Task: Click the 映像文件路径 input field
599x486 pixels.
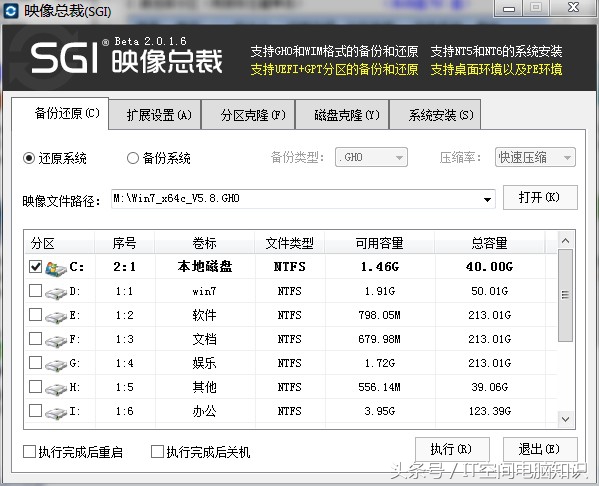Action: [x=303, y=199]
